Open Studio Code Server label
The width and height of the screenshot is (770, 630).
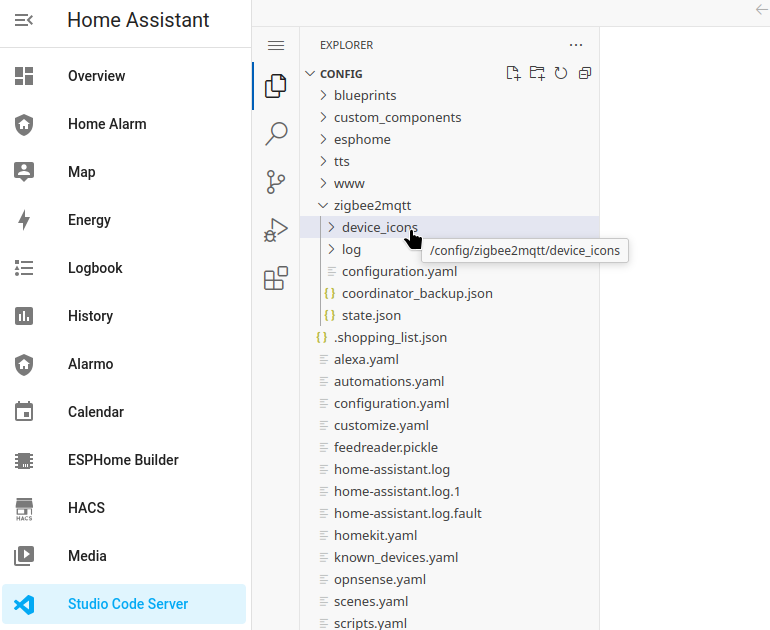[128, 604]
